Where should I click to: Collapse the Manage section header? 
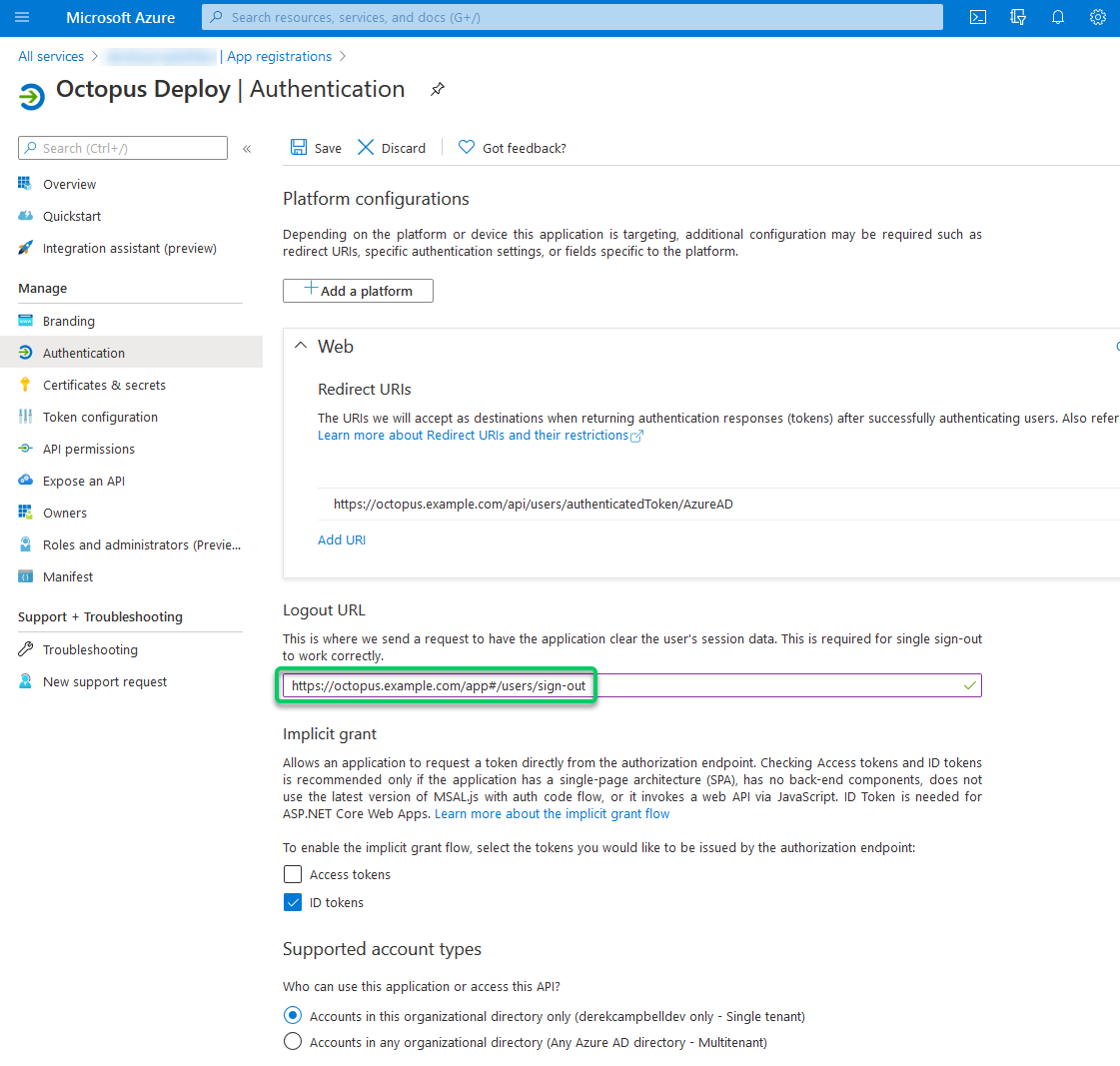click(x=42, y=288)
